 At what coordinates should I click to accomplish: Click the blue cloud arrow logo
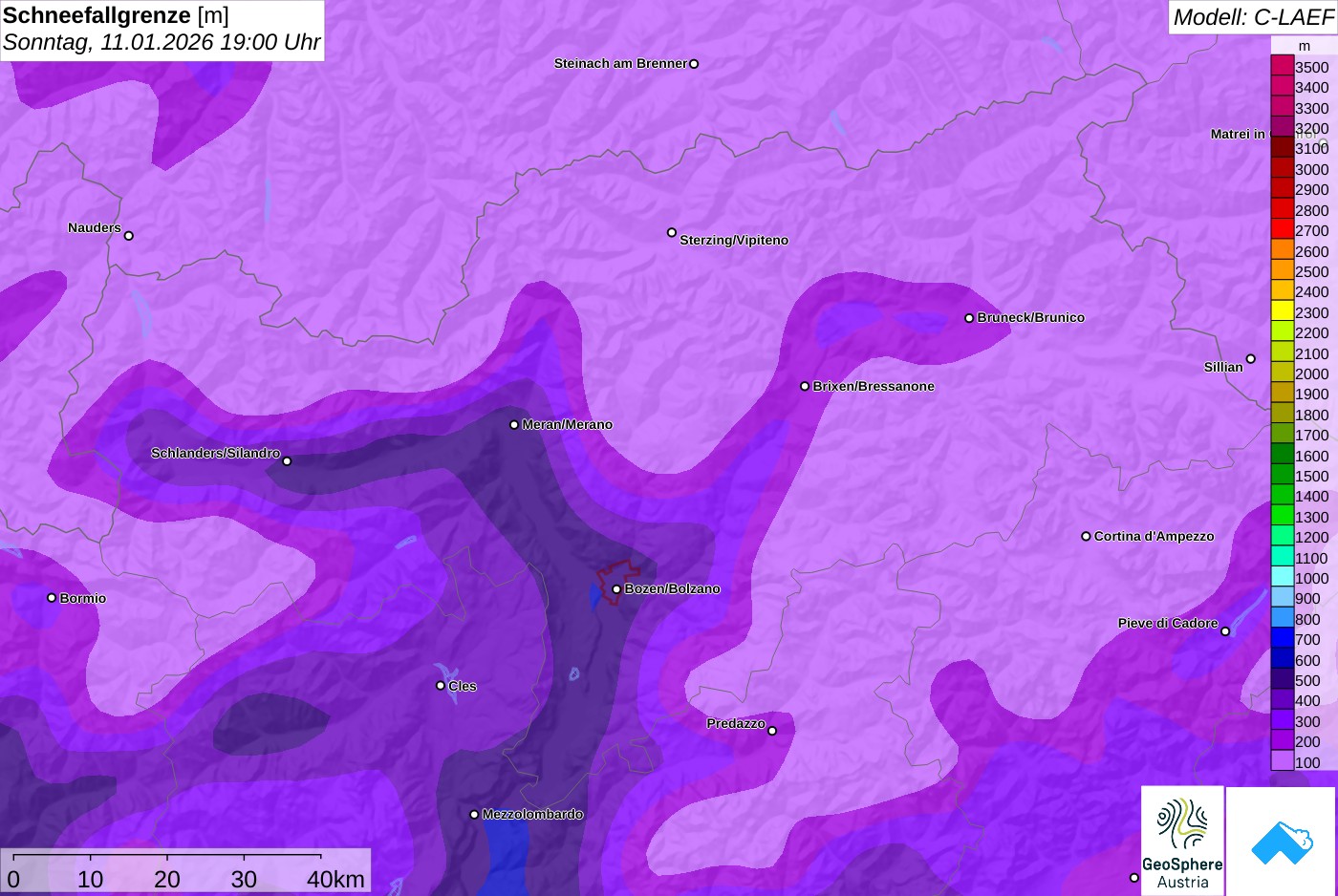[1282, 841]
